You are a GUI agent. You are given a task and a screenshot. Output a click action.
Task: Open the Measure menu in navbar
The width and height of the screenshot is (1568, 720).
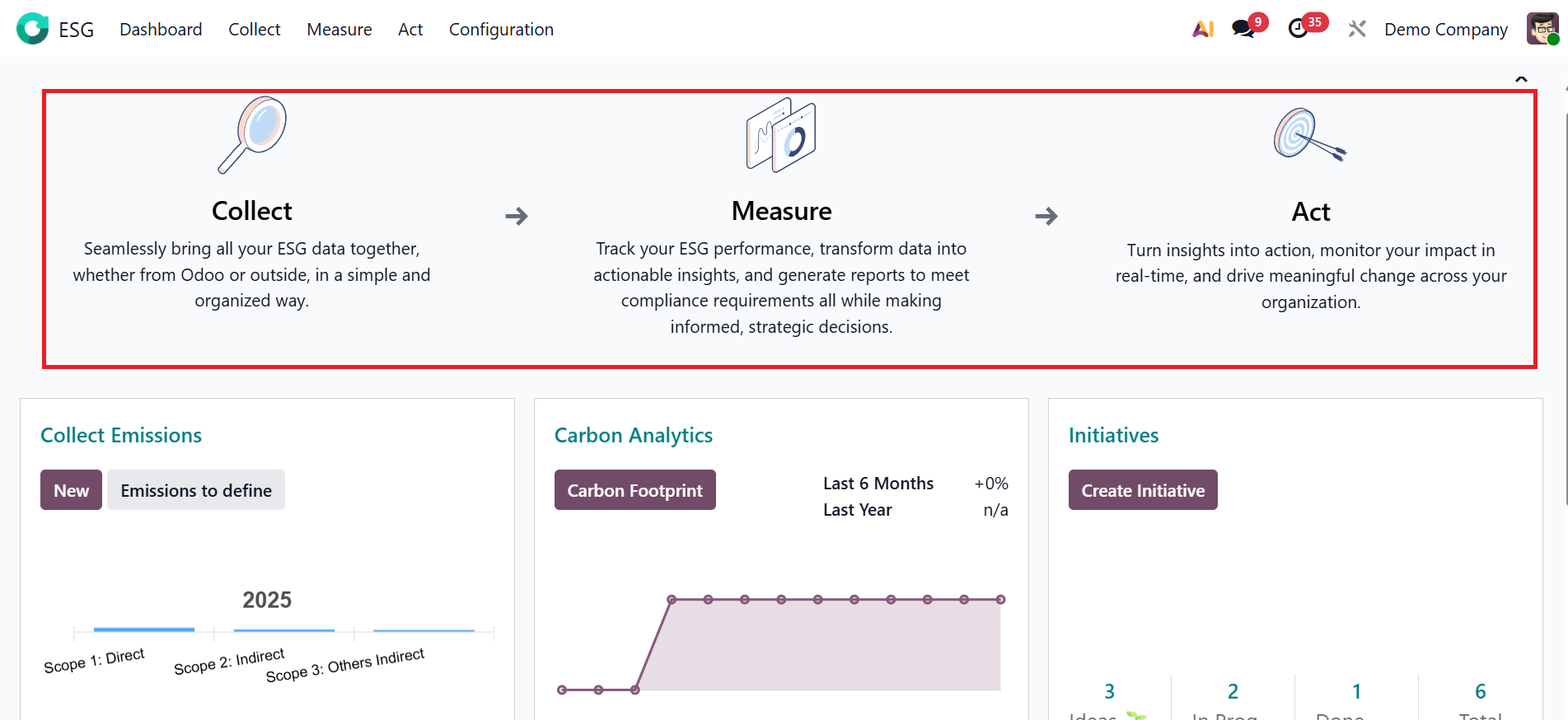(x=339, y=30)
